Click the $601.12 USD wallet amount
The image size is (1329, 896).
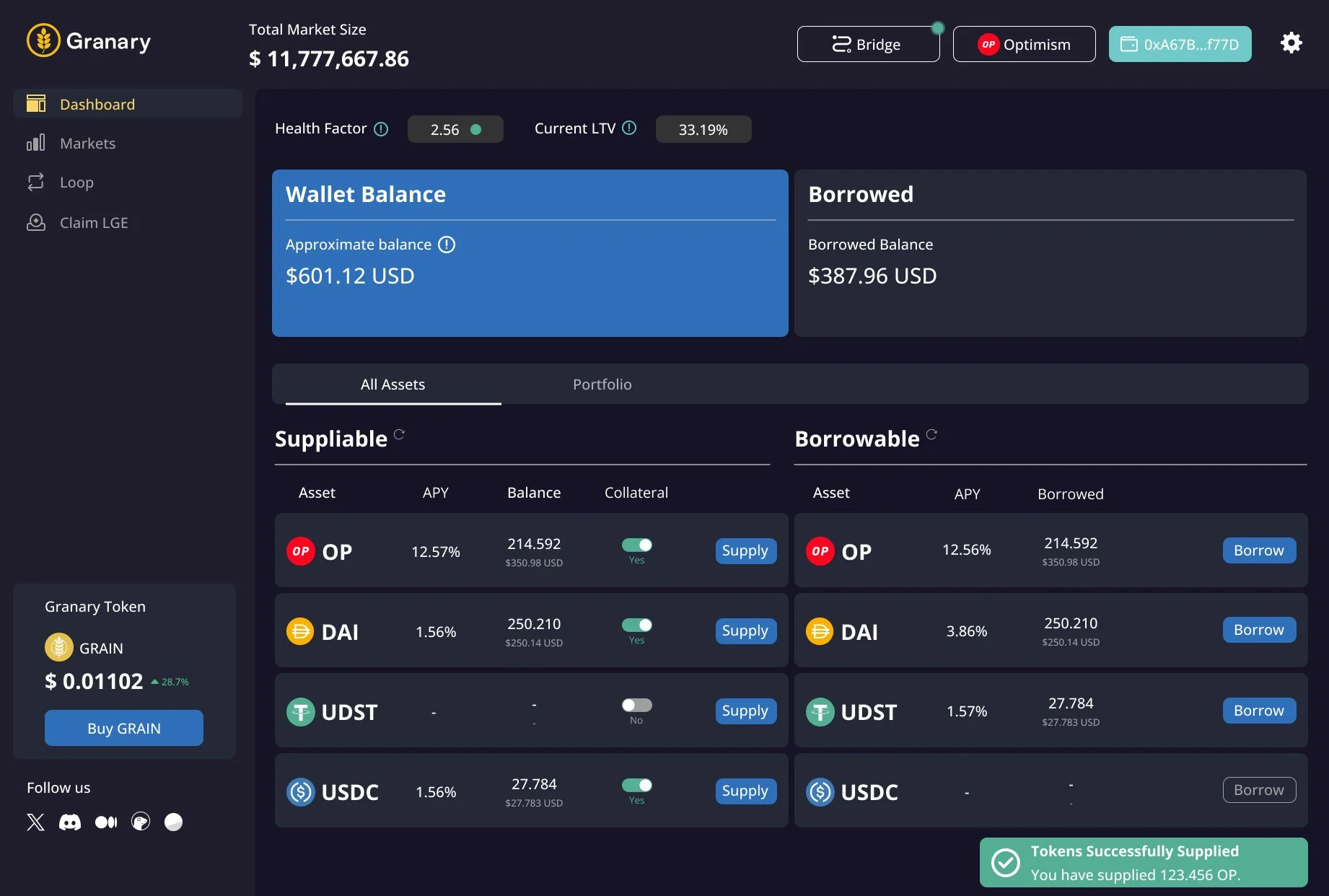coord(350,276)
